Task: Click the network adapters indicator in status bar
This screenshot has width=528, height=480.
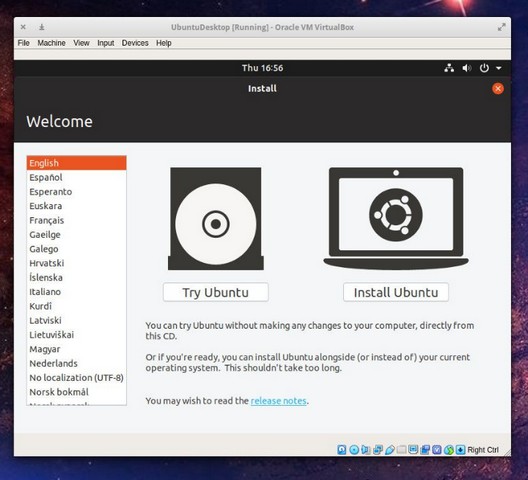Action: [378, 450]
